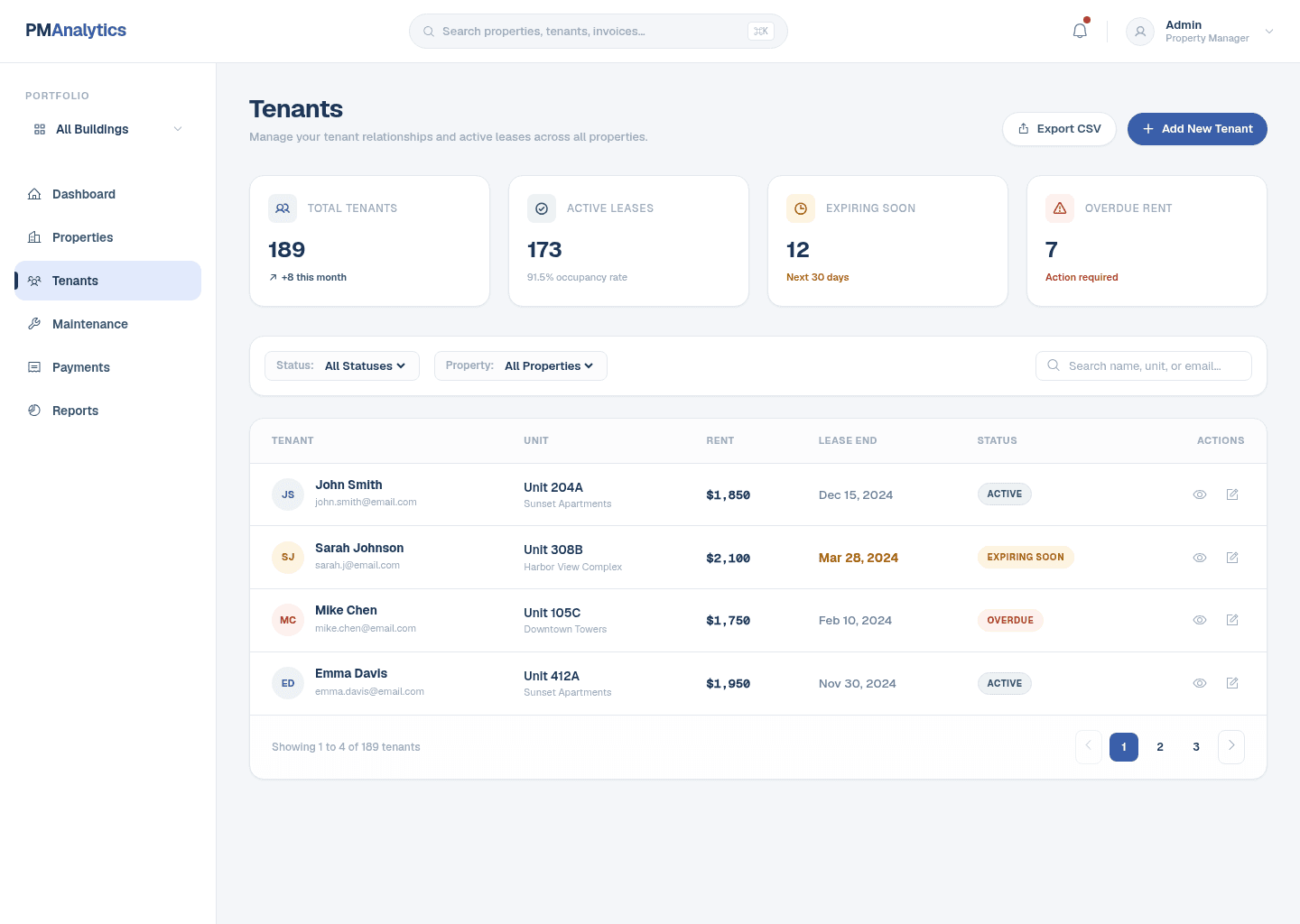1300x924 pixels.
Task: View John Smith's details via eye icon
Action: (x=1200, y=494)
